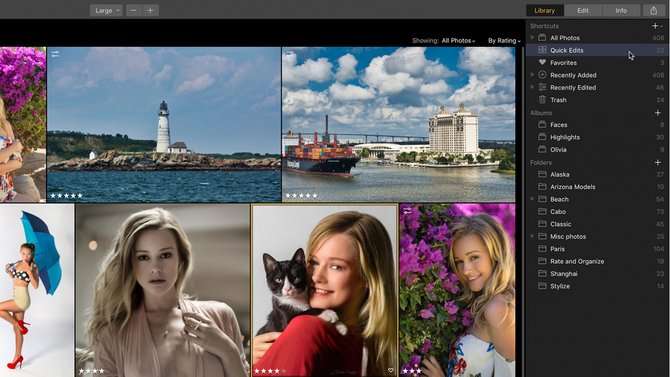The height and width of the screenshot is (377, 670).
Task: Add a new folder with plus icon
Action: point(658,162)
